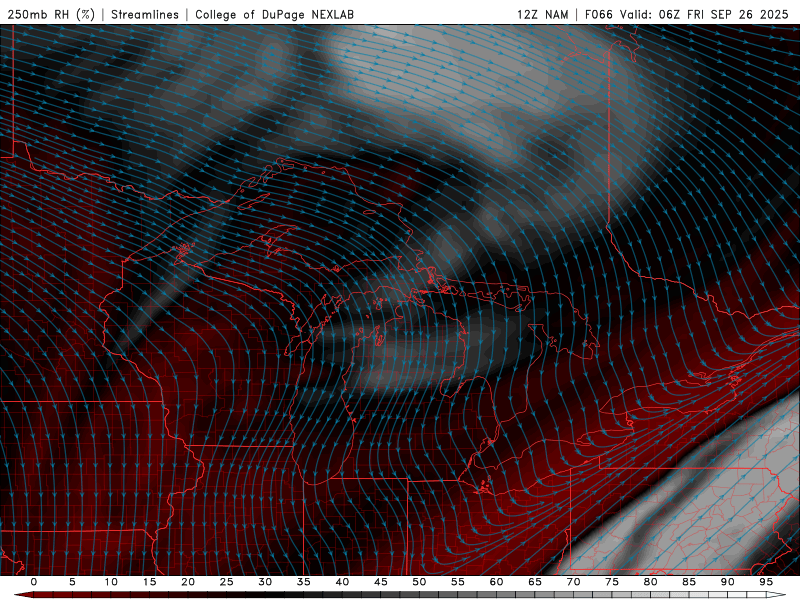Click the colorbar label '60'

click(x=496, y=582)
